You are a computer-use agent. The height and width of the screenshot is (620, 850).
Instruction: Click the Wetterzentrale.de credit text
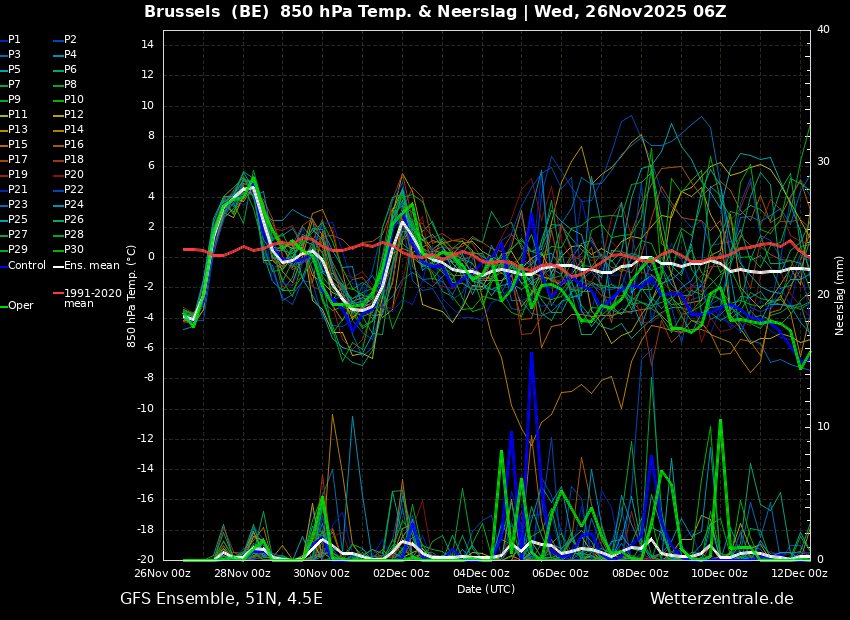coord(722,599)
